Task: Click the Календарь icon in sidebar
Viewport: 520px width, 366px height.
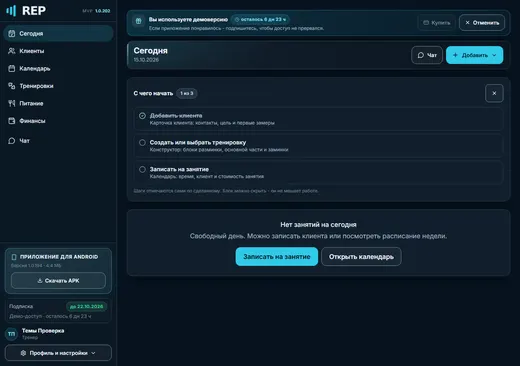Action: 12,68
